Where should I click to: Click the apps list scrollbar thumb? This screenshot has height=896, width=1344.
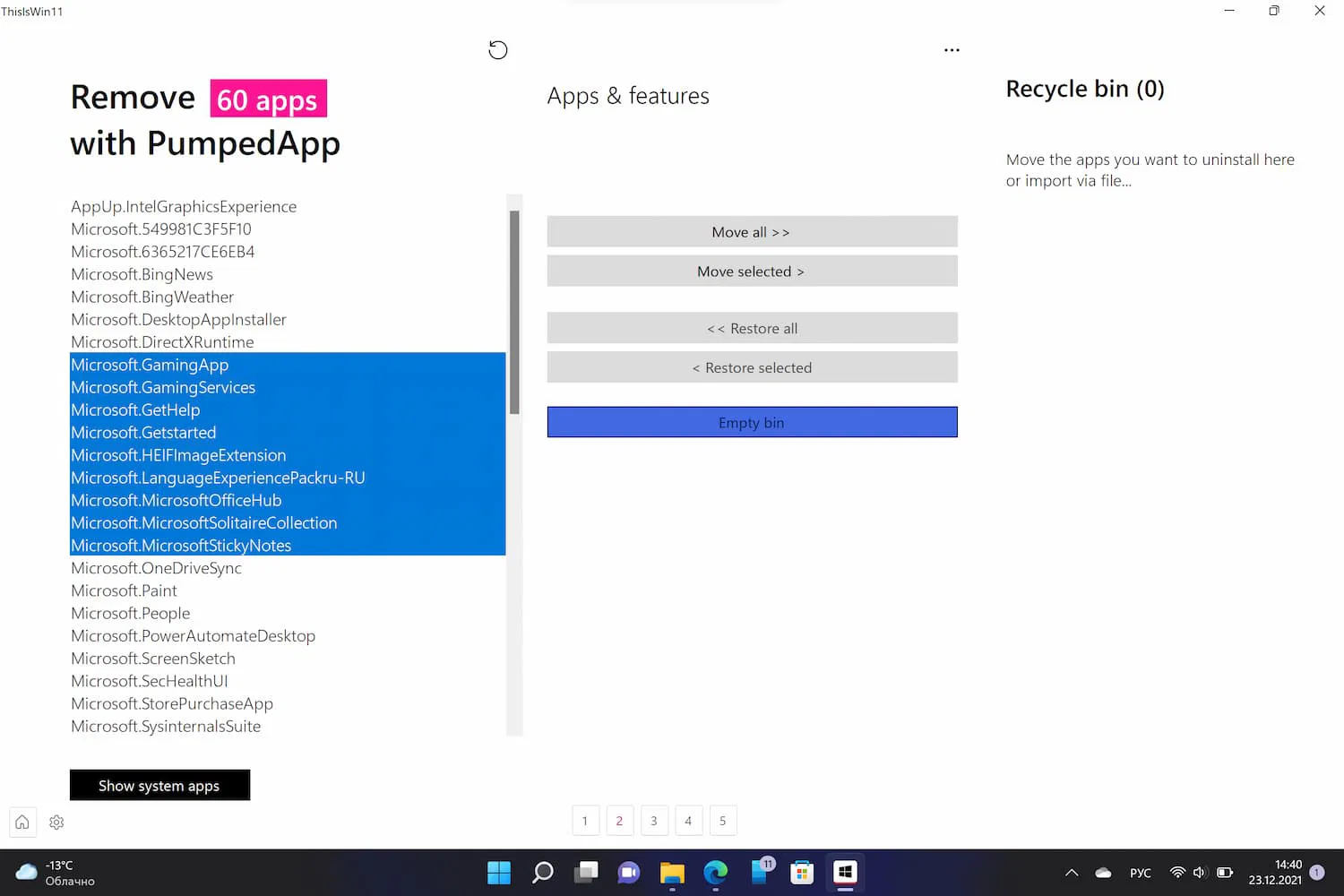[x=514, y=313]
